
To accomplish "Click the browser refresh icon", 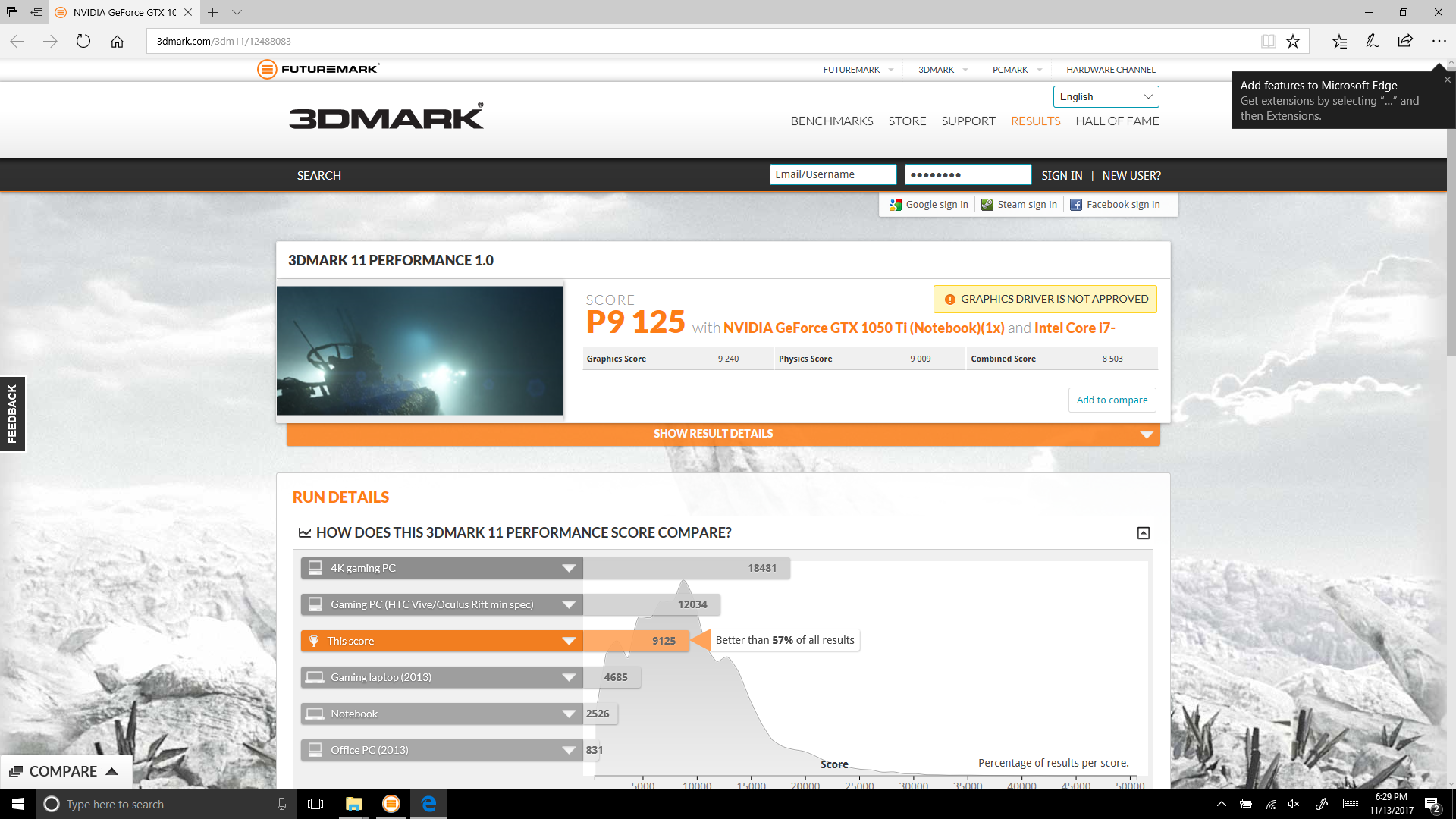I will coord(83,42).
